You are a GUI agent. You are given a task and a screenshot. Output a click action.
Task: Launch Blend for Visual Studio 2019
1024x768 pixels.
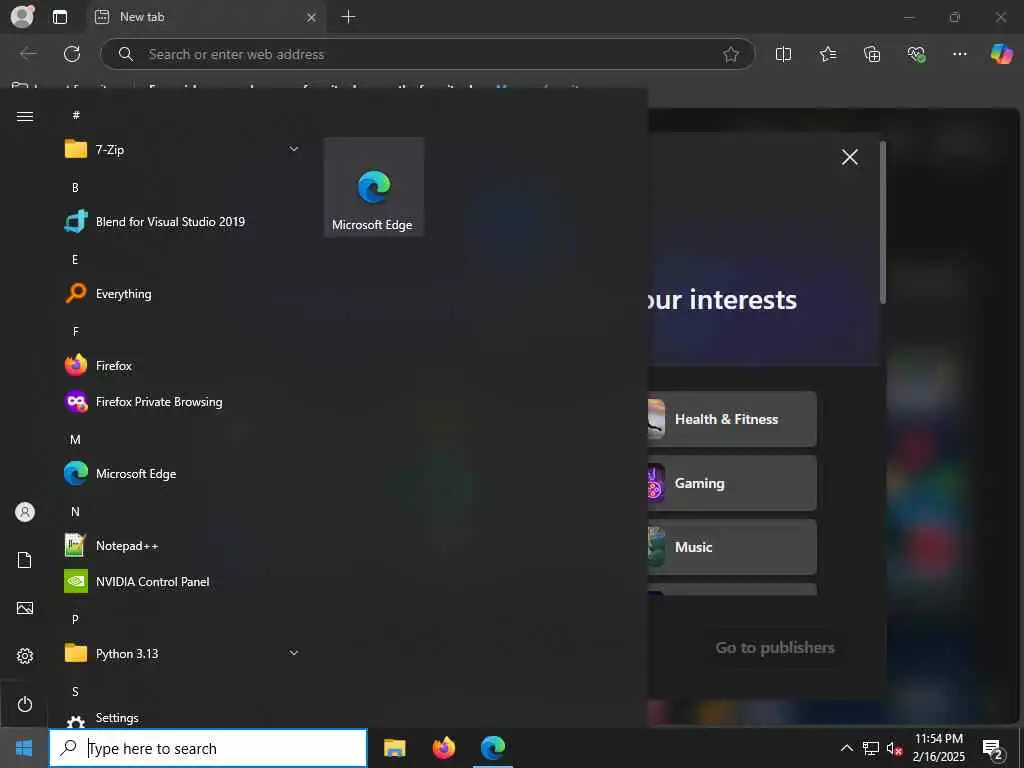tap(182, 221)
